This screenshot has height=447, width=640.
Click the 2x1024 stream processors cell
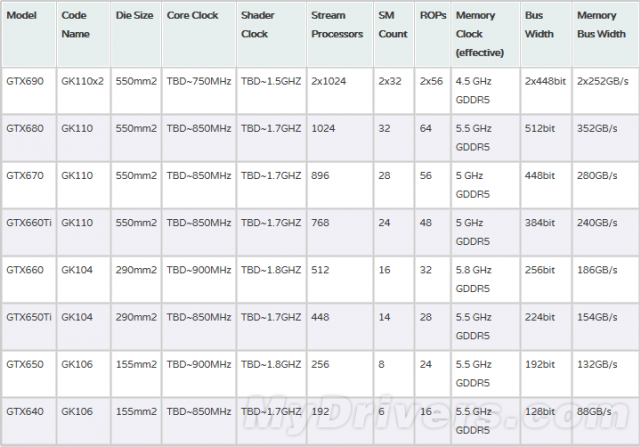pyautogui.click(x=340, y=91)
